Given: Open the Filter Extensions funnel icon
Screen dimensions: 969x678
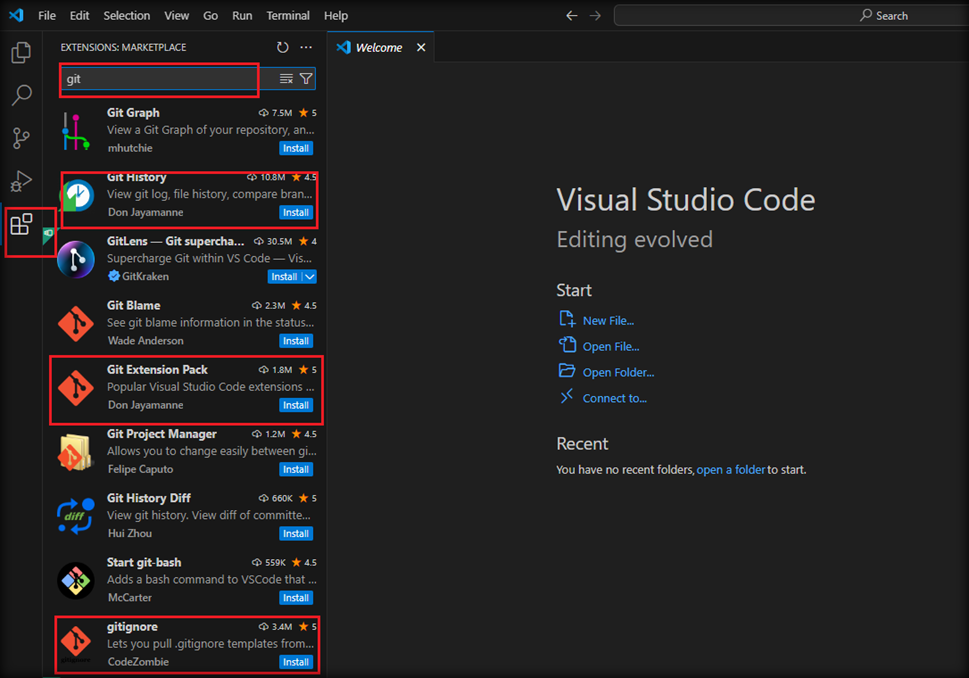Looking at the screenshot, I should point(306,78).
